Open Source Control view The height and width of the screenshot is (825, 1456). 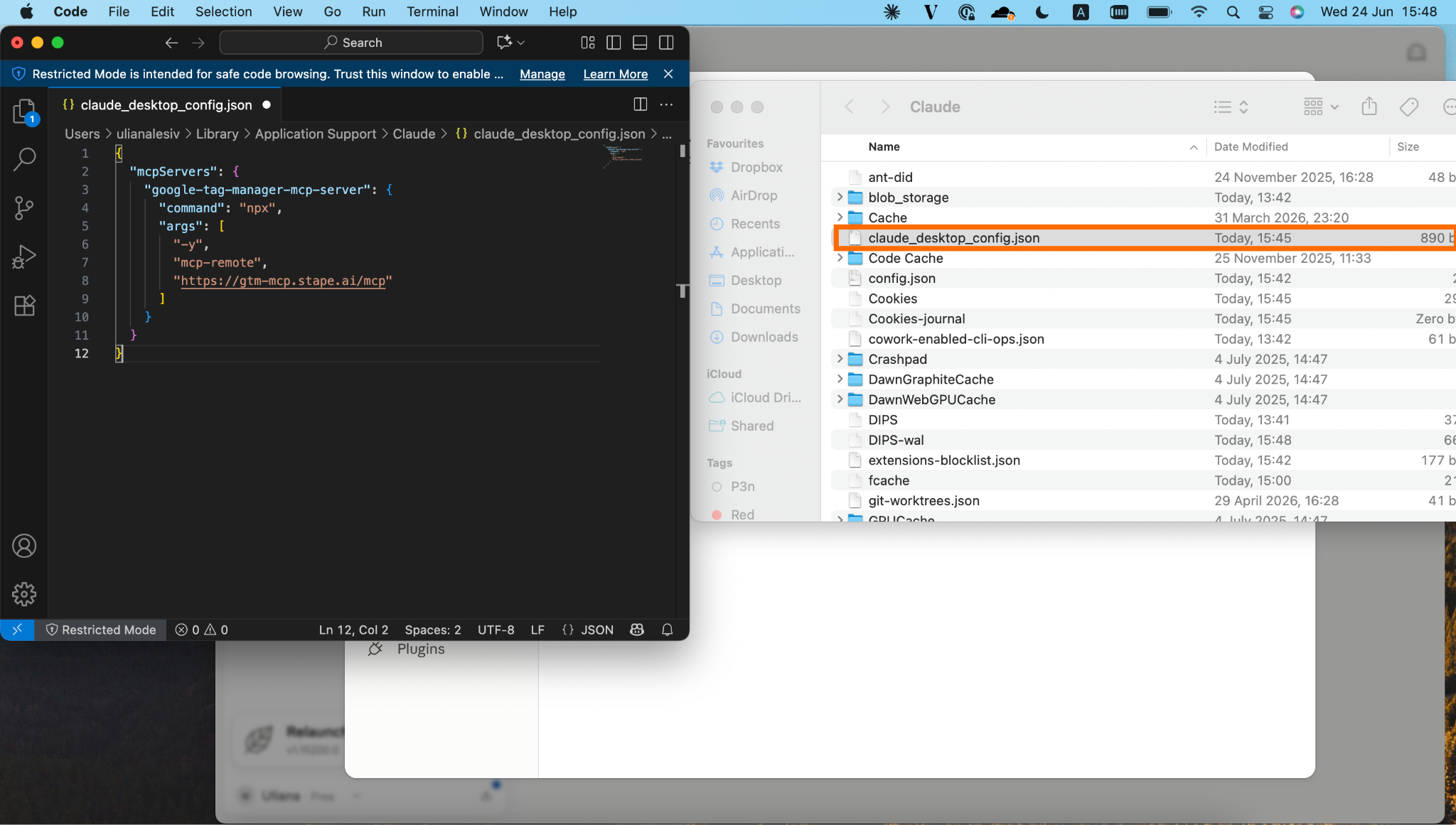click(24, 208)
